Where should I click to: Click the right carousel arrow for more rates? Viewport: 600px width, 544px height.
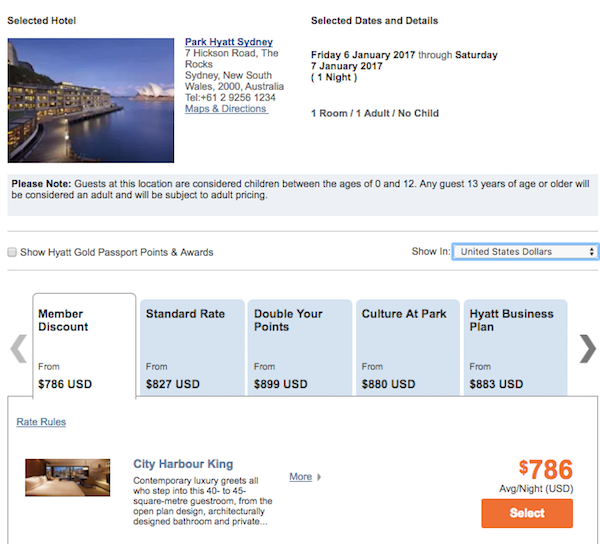[588, 349]
